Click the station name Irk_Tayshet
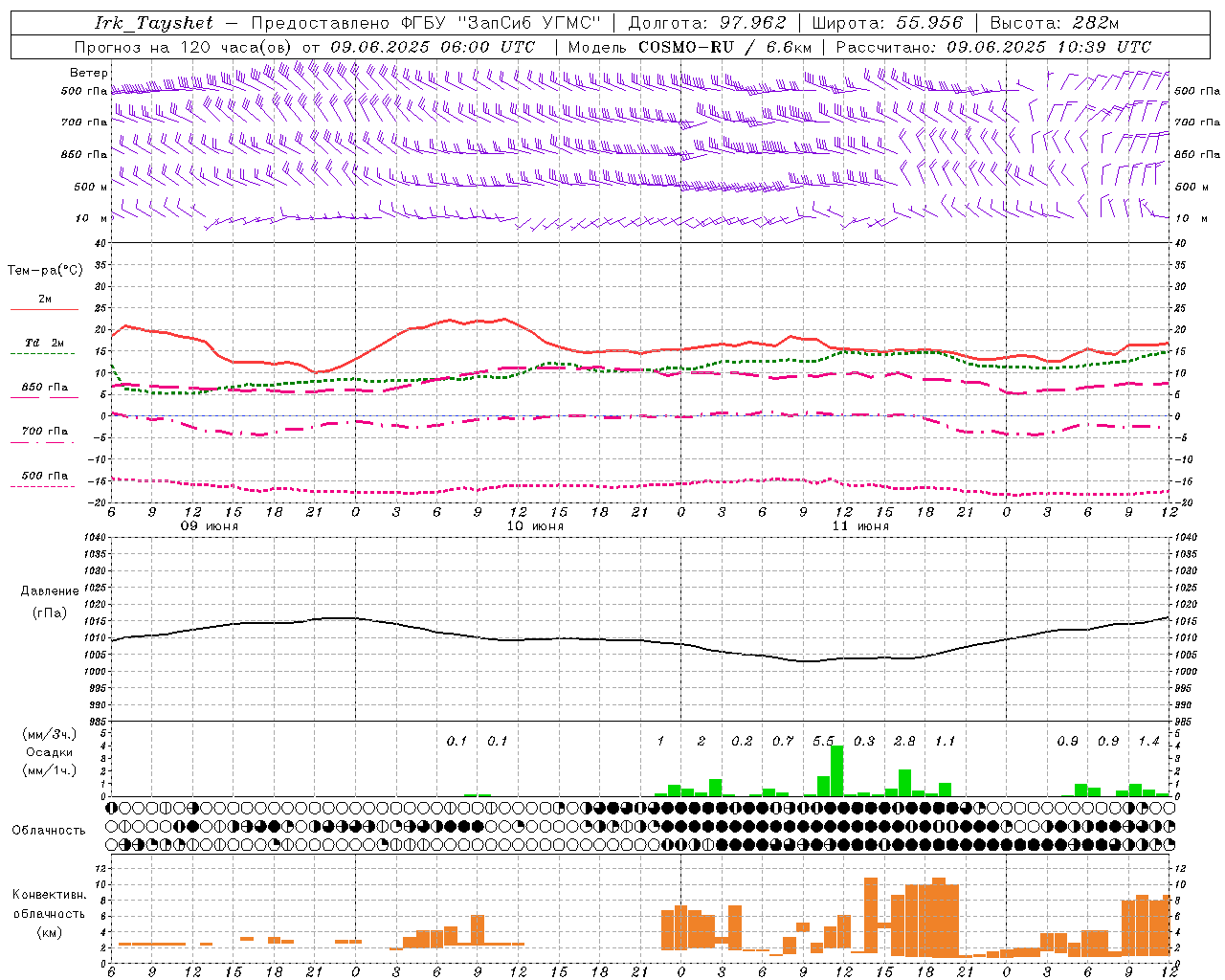1225x980 pixels. click(154, 23)
